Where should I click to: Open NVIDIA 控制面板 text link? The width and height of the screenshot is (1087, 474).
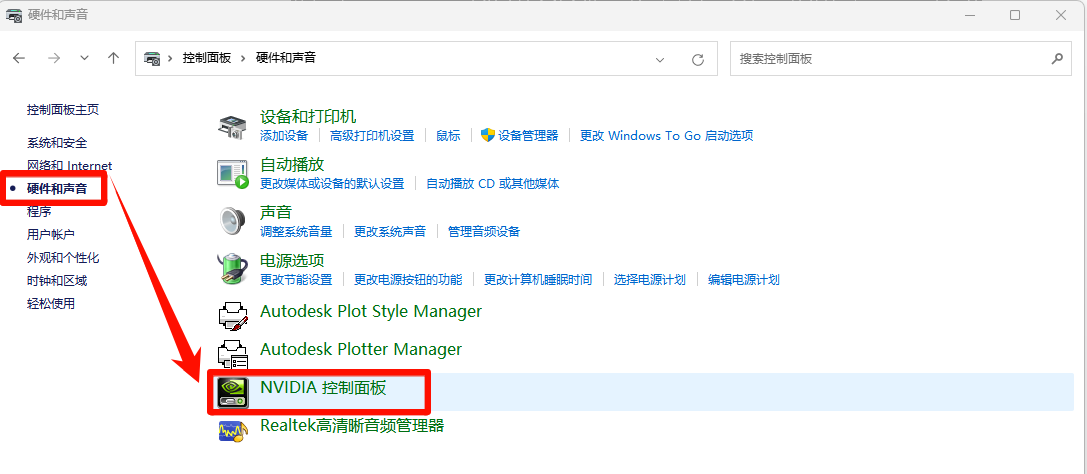tap(323, 387)
